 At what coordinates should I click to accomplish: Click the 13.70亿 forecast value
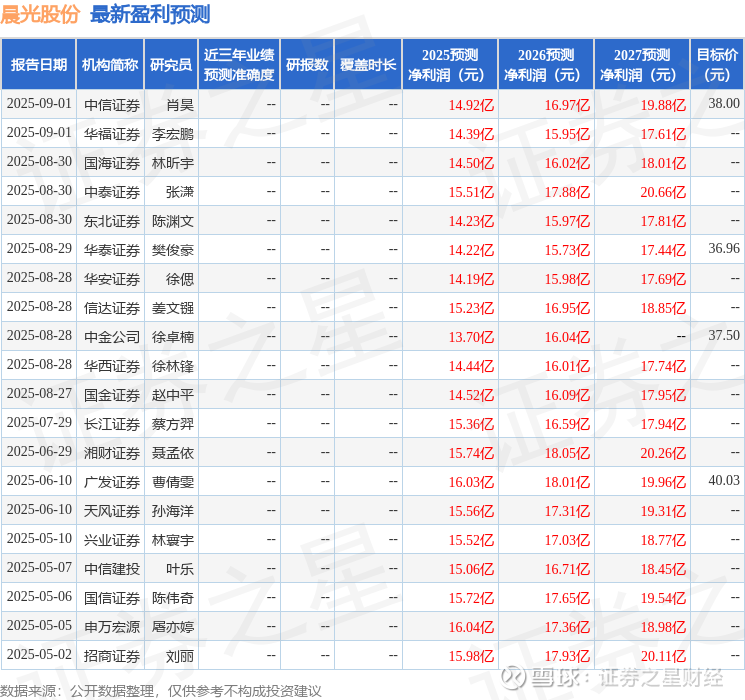471,337
